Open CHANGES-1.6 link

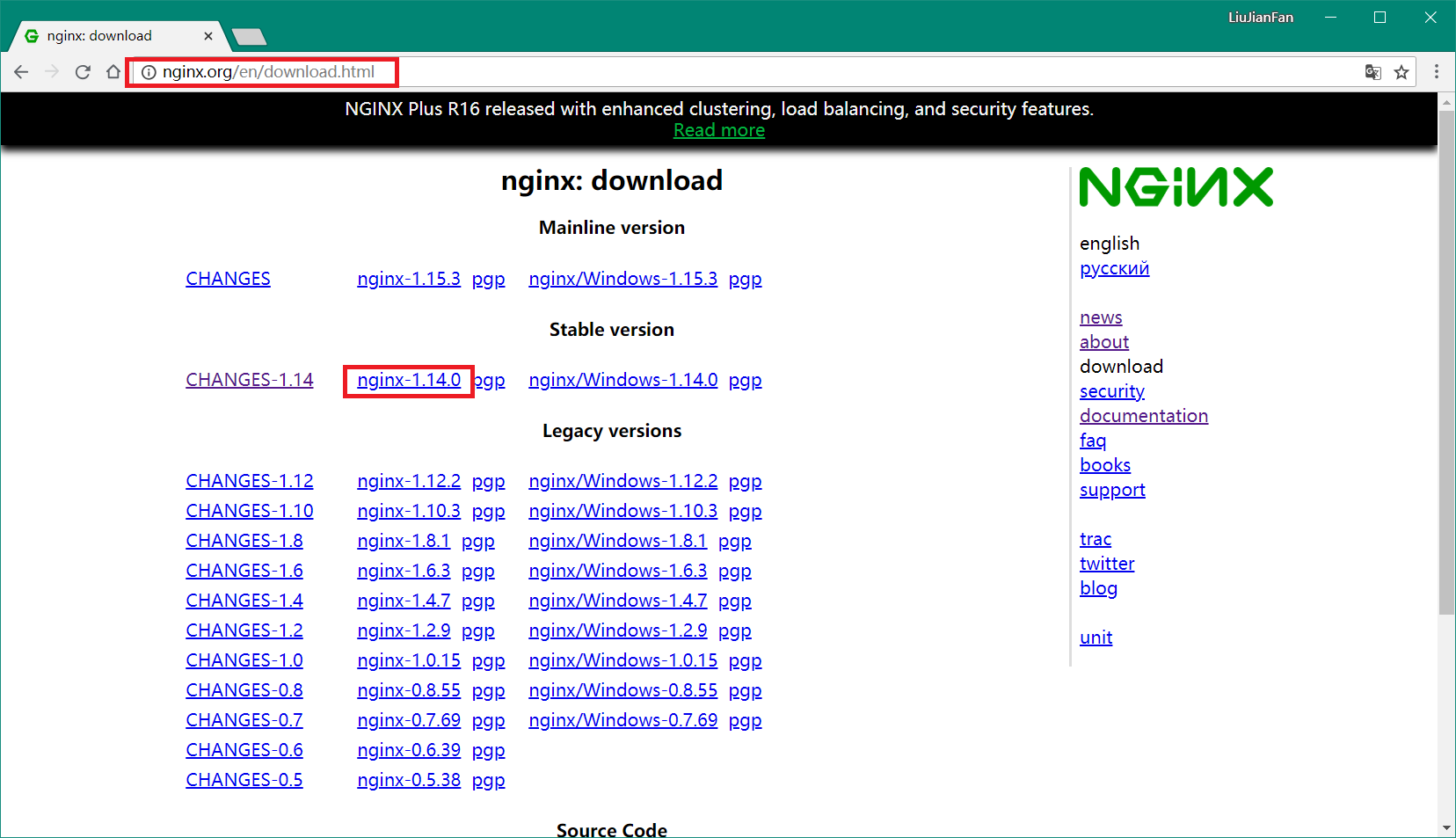pos(244,571)
